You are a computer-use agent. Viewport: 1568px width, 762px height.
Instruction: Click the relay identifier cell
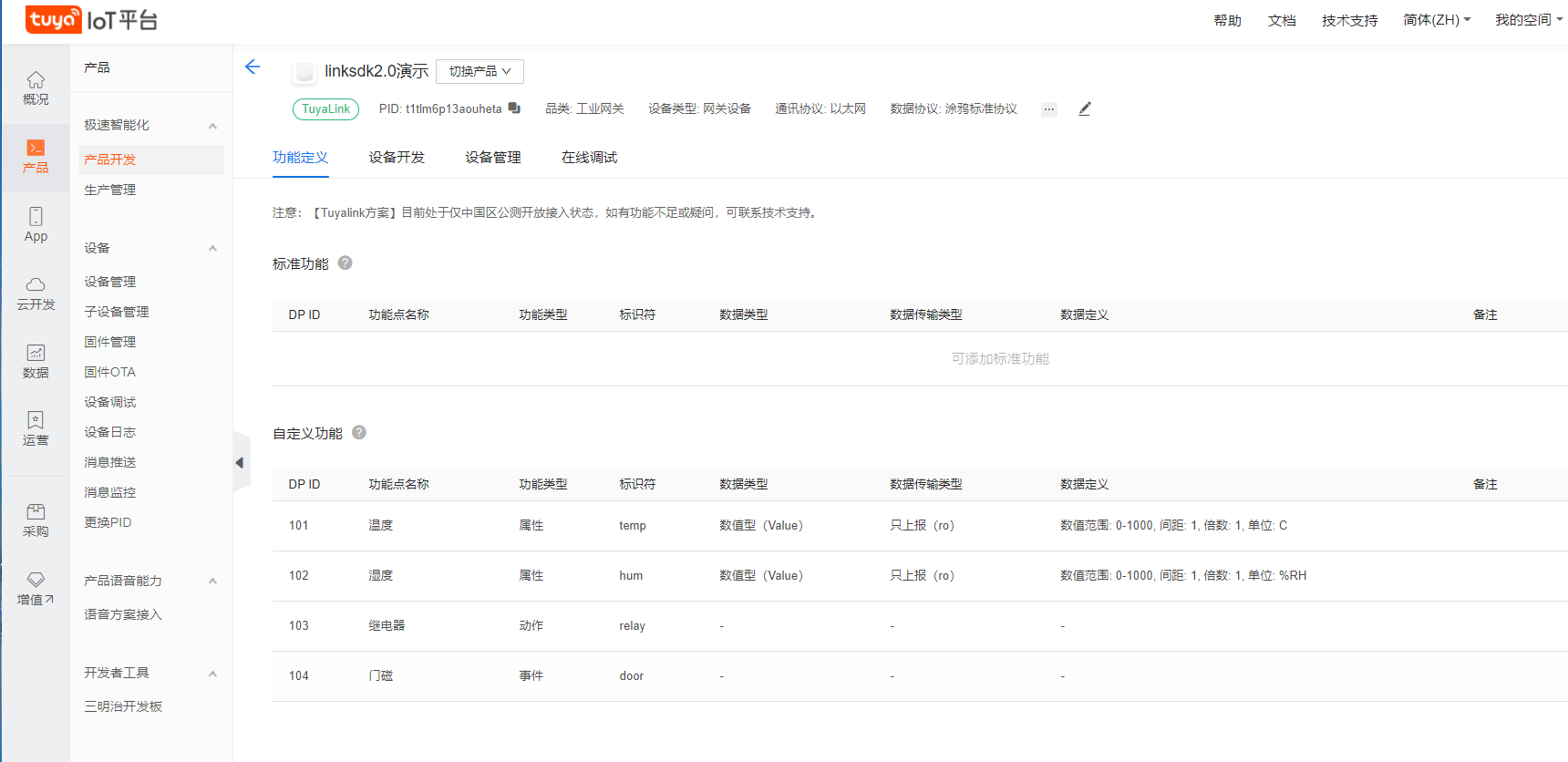(x=632, y=626)
